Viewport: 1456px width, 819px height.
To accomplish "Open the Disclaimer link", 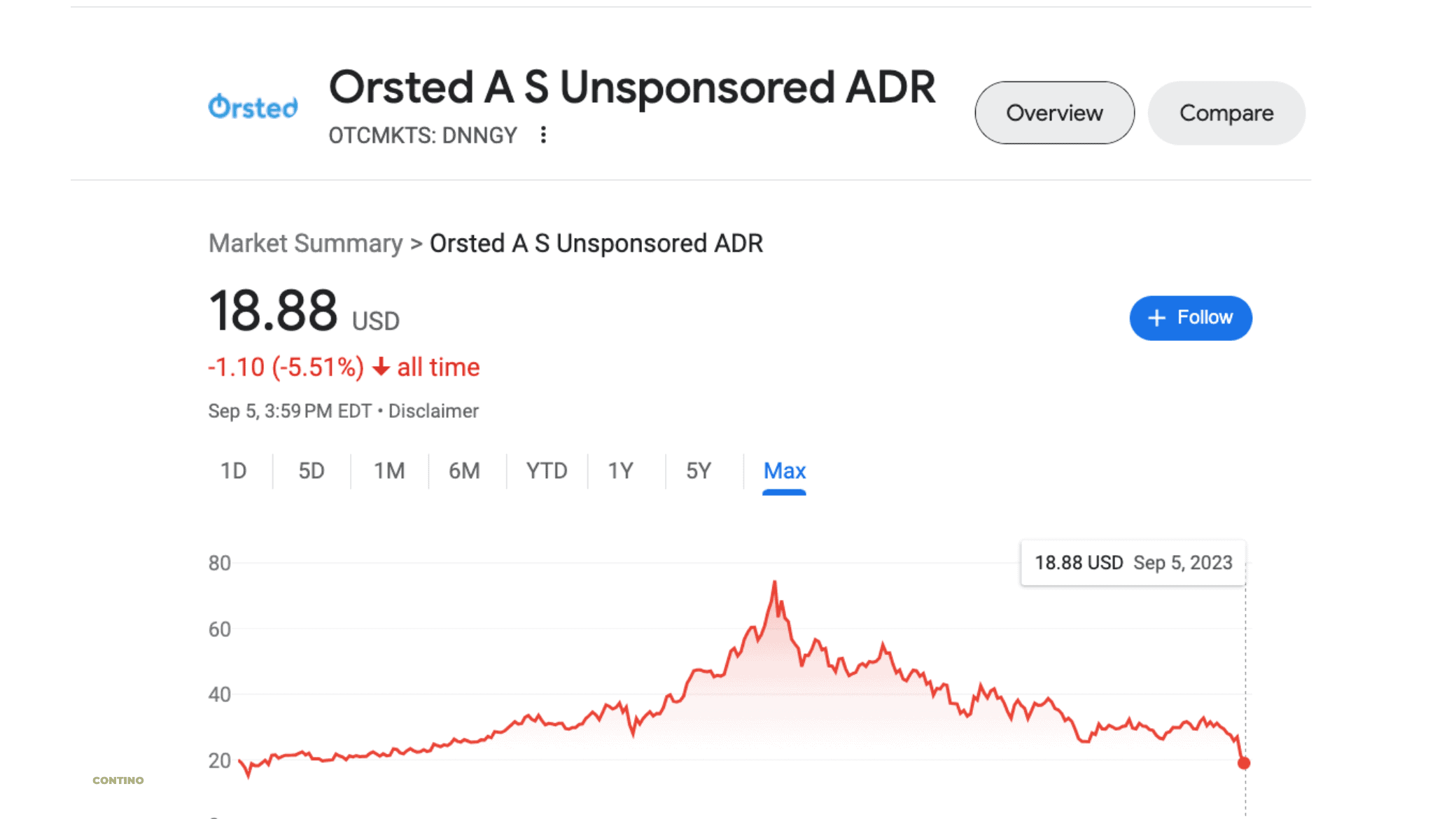I will [x=433, y=411].
